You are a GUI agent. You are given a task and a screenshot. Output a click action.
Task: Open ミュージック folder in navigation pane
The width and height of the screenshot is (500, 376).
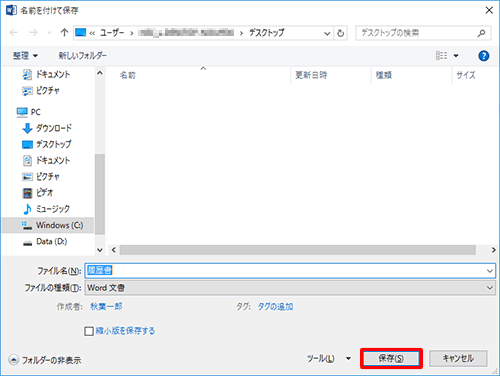pos(46,209)
